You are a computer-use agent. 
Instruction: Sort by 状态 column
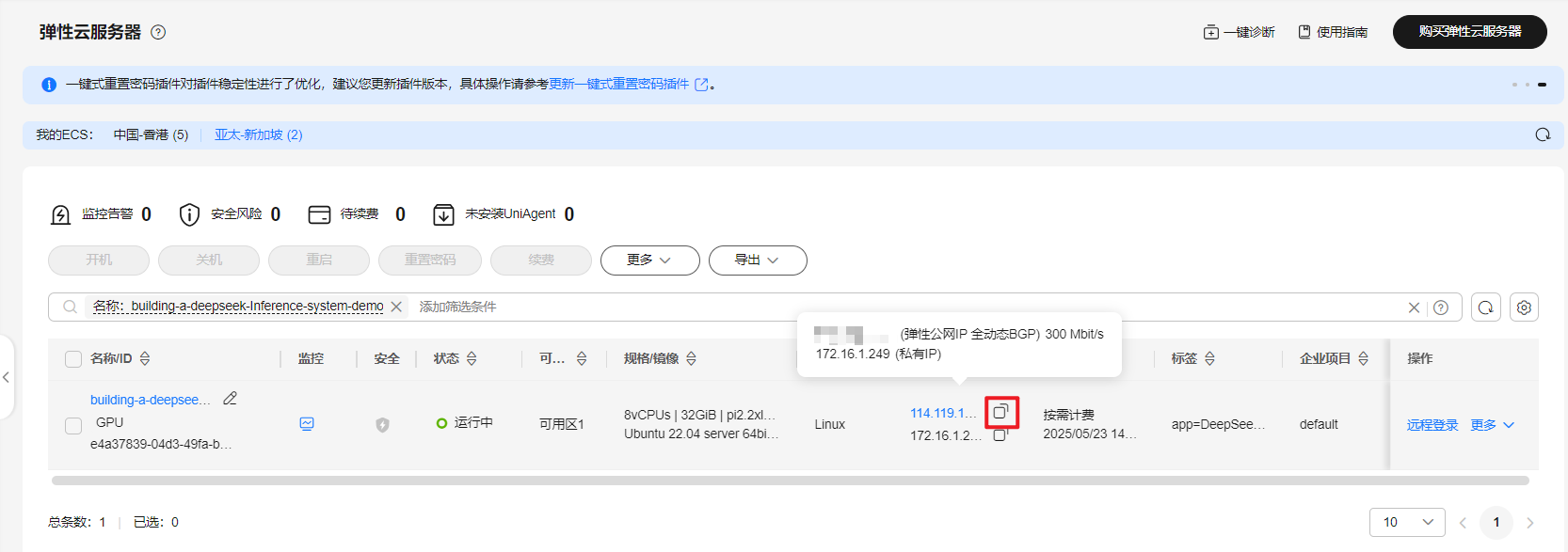[472, 358]
